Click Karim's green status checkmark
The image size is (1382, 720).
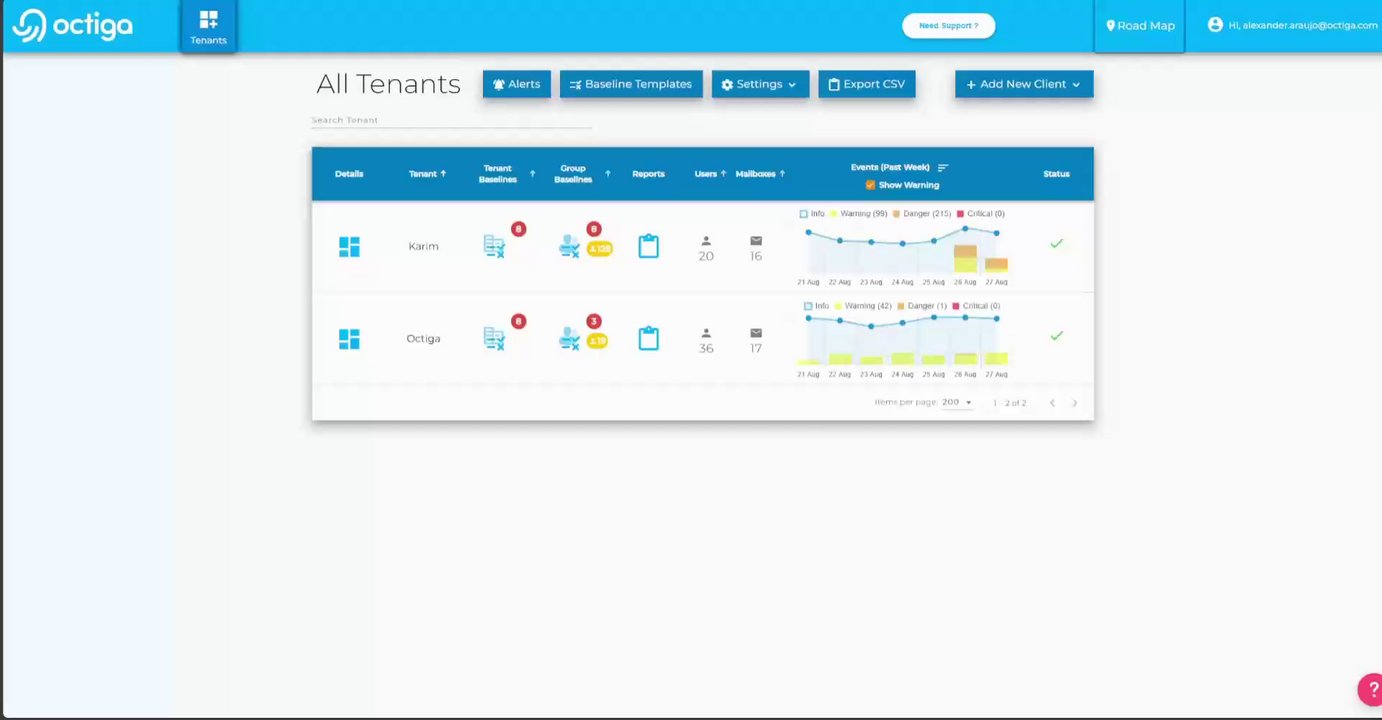[x=1056, y=244]
